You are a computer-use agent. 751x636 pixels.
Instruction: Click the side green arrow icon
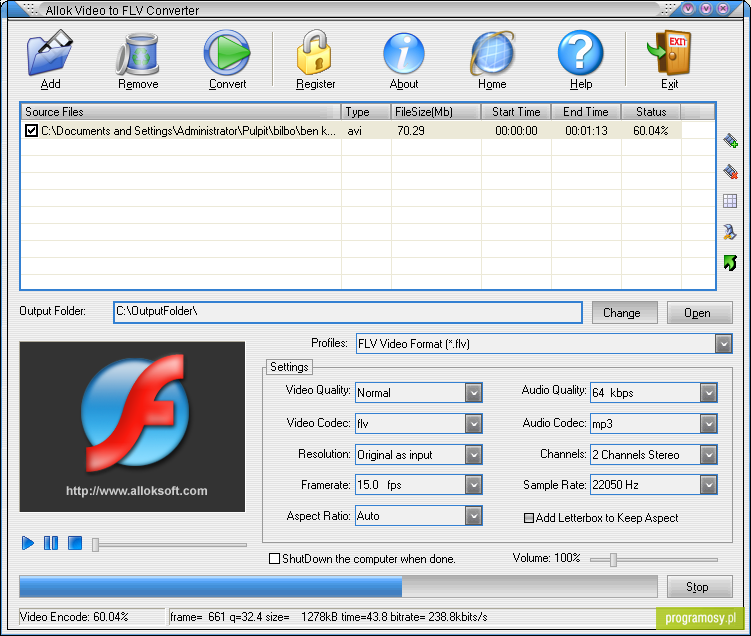click(730, 262)
